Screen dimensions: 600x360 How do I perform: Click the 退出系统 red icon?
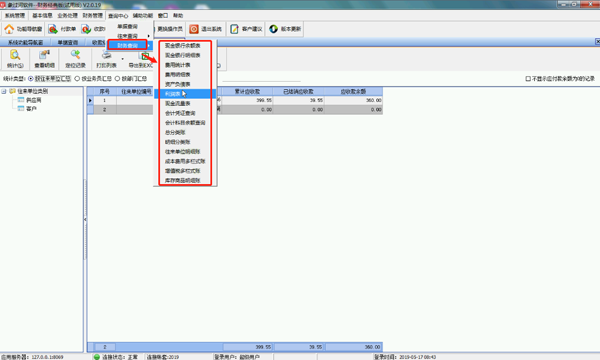pos(194,29)
